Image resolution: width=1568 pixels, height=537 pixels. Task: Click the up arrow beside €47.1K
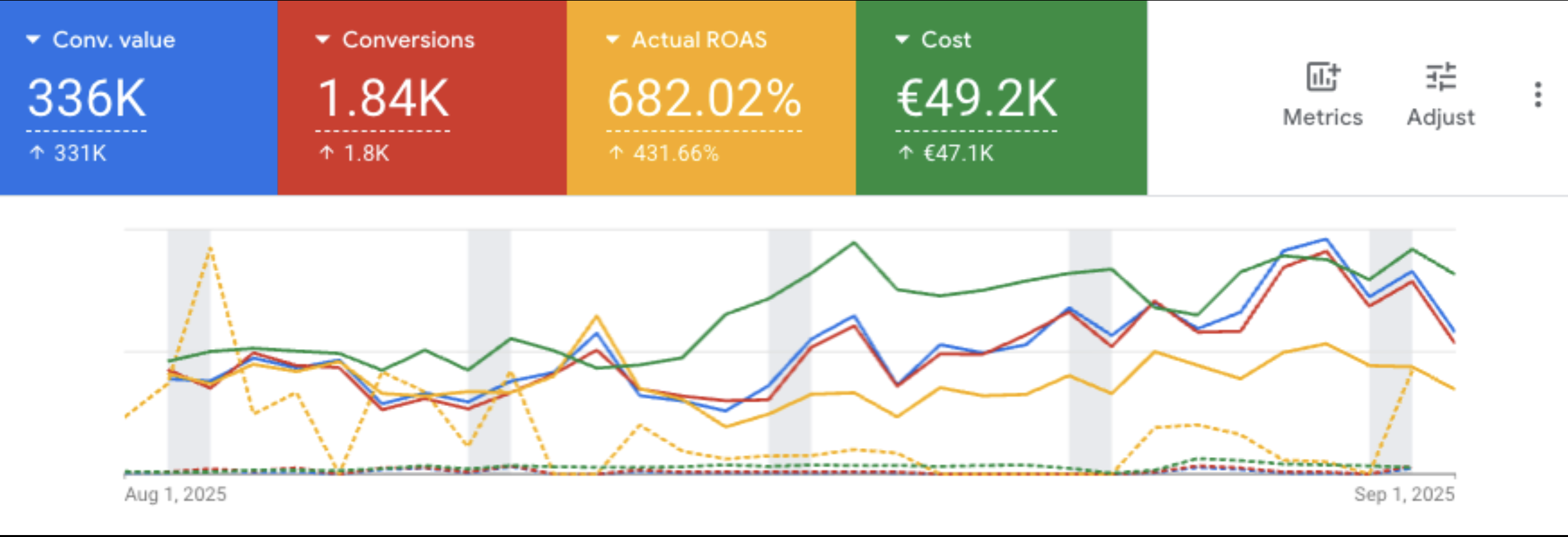pos(905,153)
